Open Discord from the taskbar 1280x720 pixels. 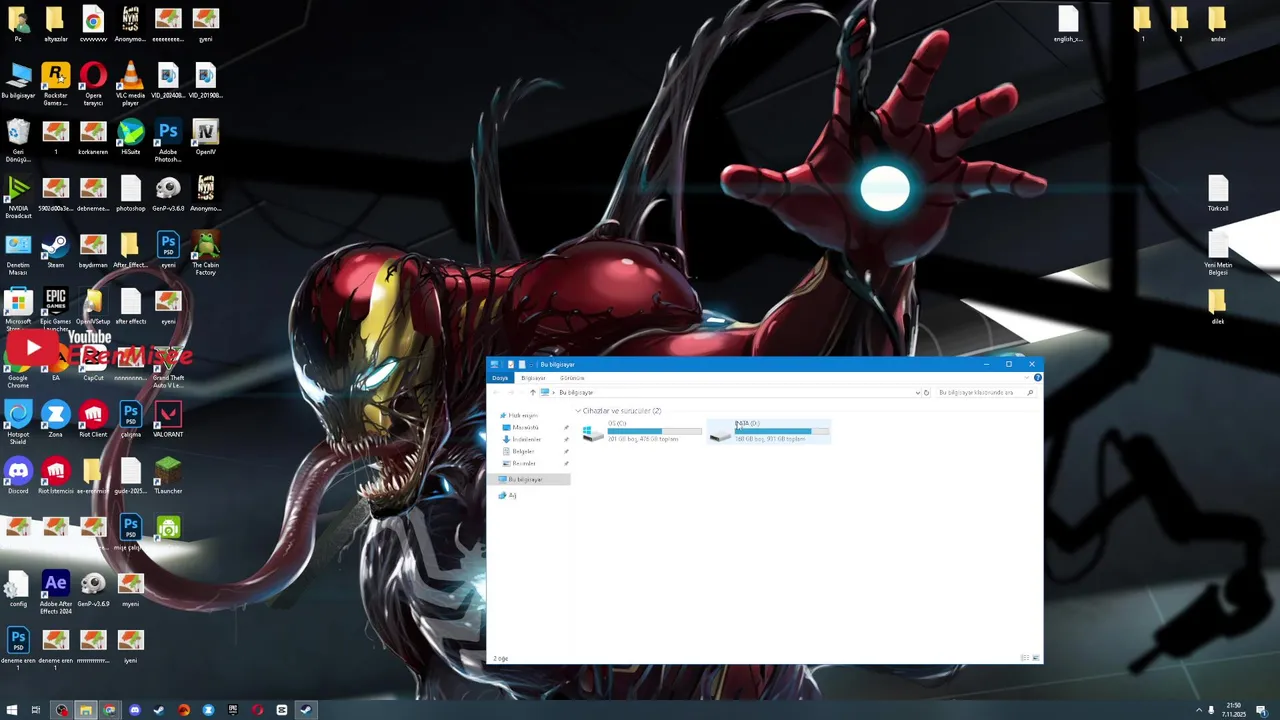click(135, 710)
